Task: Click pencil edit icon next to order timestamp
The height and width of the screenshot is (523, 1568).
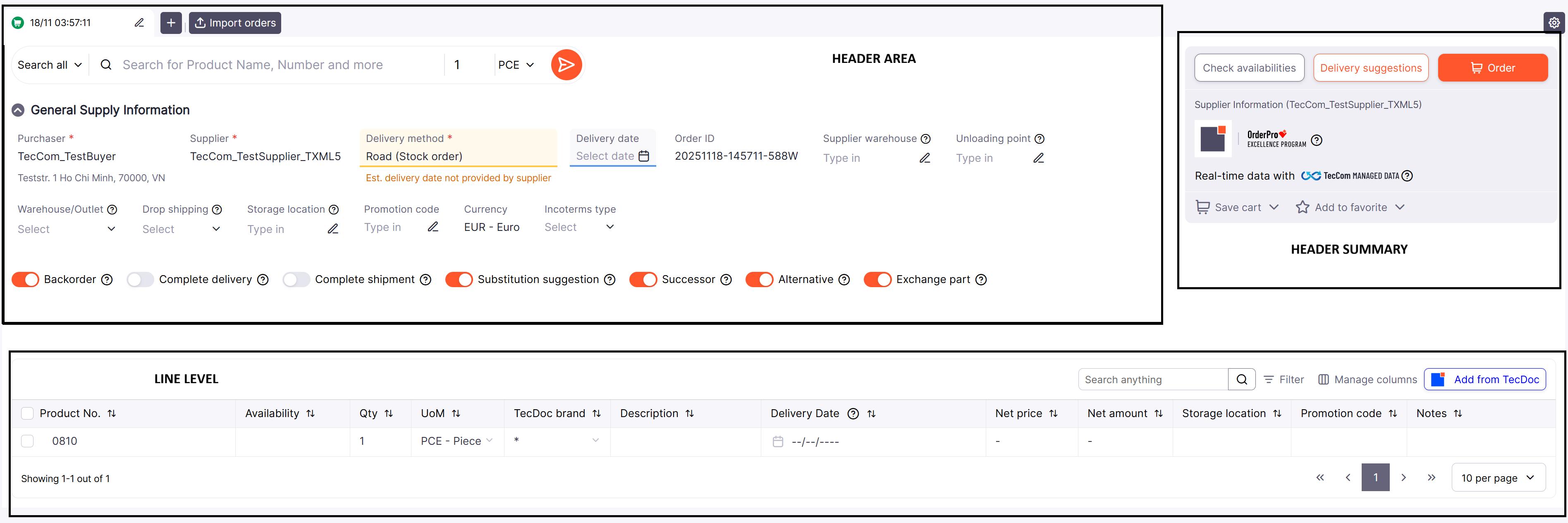Action: (139, 22)
